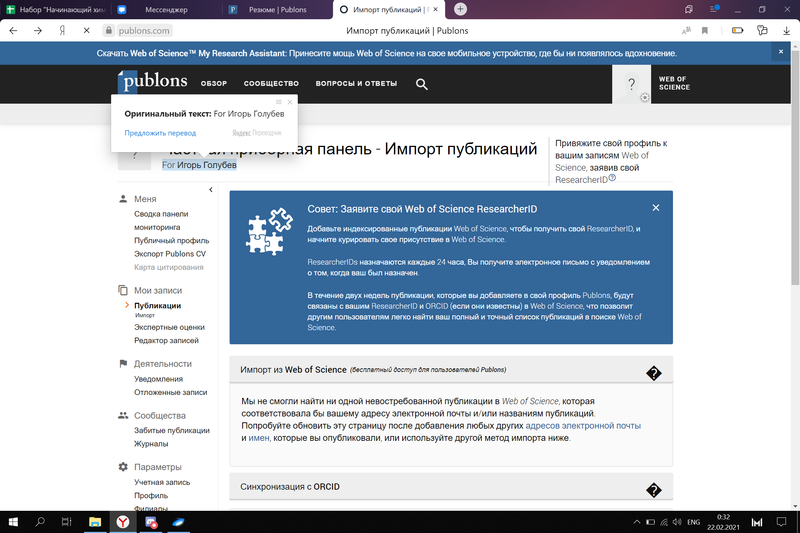The width and height of the screenshot is (800, 533).
Task: Open Забытые публикации sidebar link
Action: coord(172,430)
